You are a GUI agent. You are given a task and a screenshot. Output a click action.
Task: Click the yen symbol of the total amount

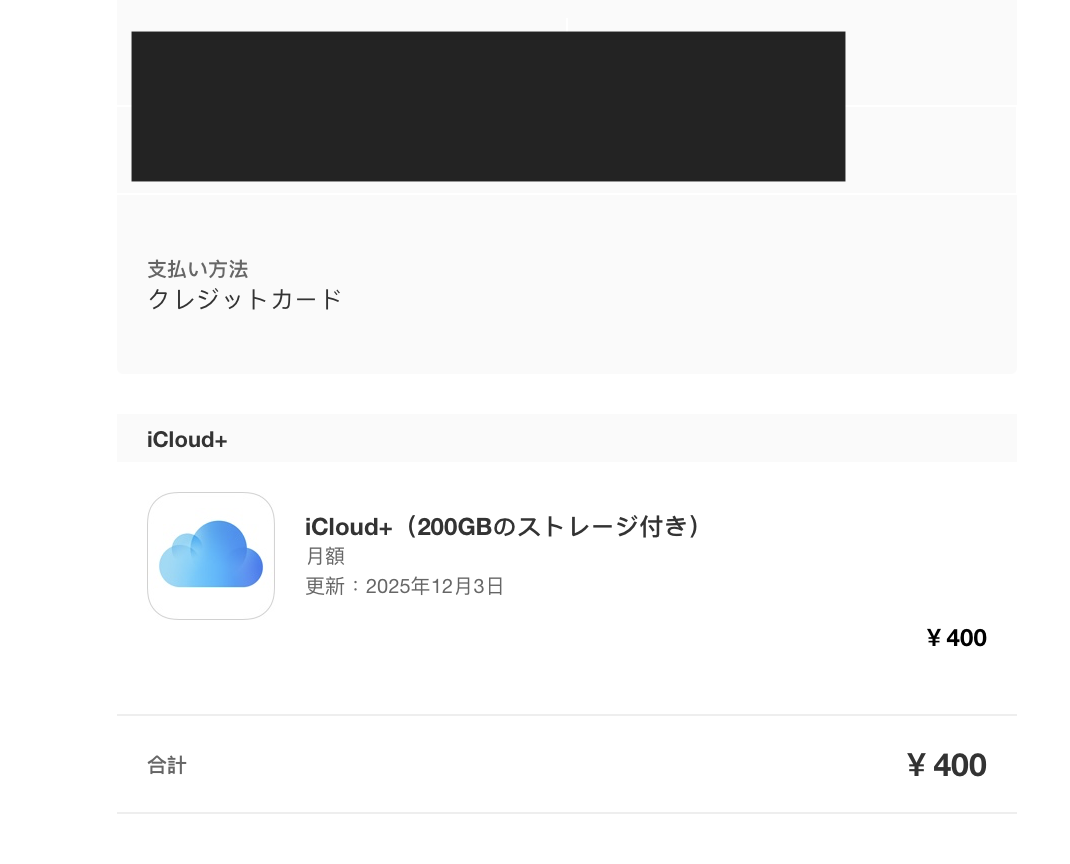(916, 766)
